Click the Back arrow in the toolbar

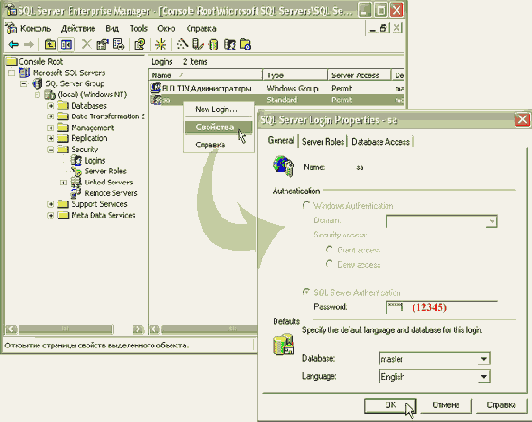coord(14,44)
